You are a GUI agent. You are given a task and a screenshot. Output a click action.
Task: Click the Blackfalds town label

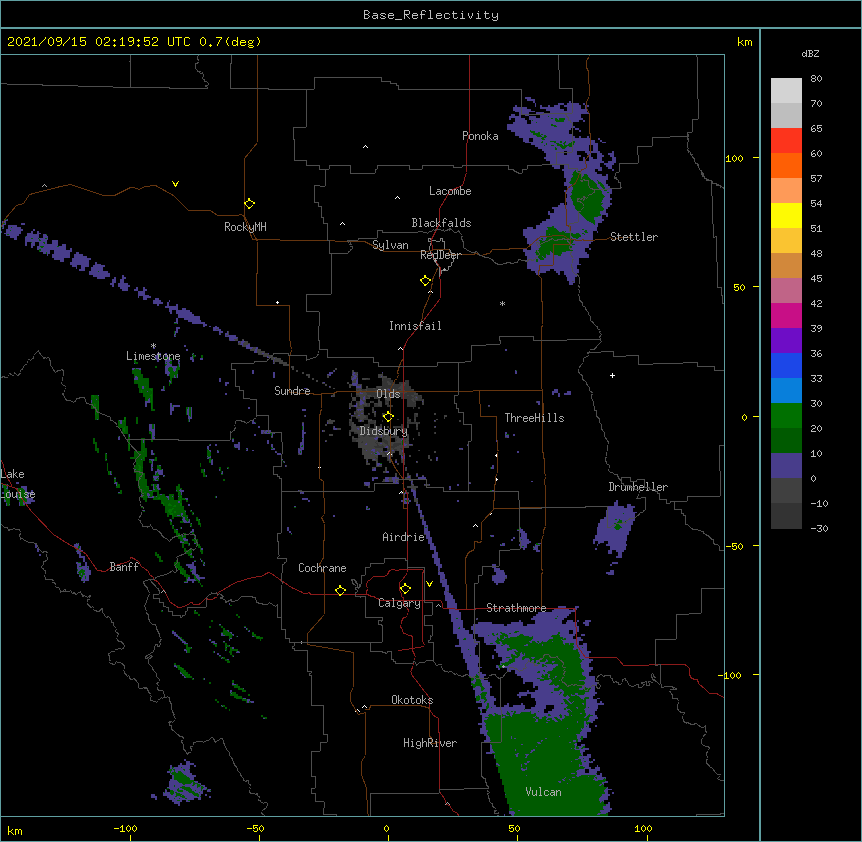tap(441, 223)
